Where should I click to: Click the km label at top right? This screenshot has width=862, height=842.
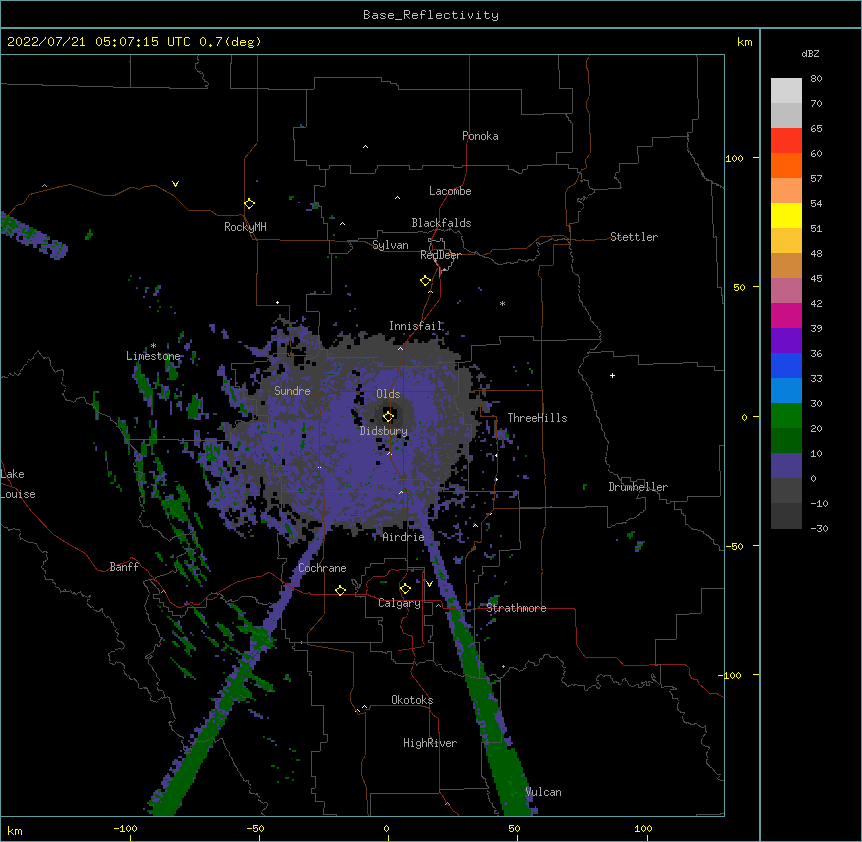pos(744,42)
